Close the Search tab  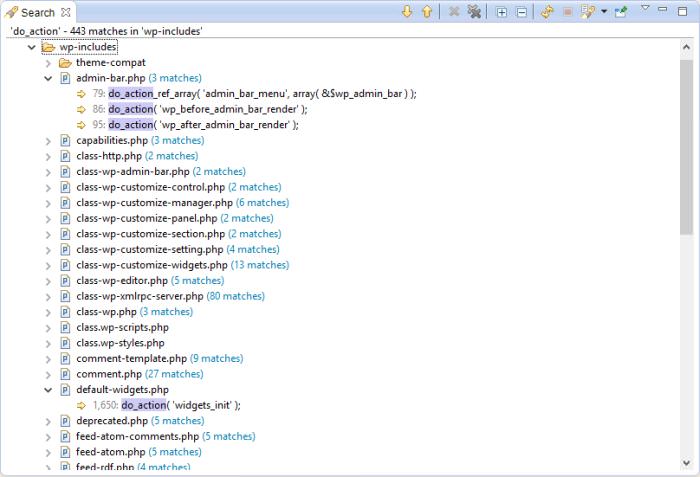pyautogui.click(x=66, y=13)
